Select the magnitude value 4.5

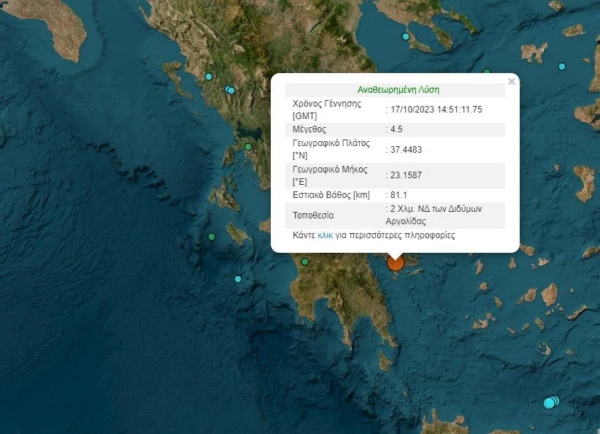click(x=398, y=129)
